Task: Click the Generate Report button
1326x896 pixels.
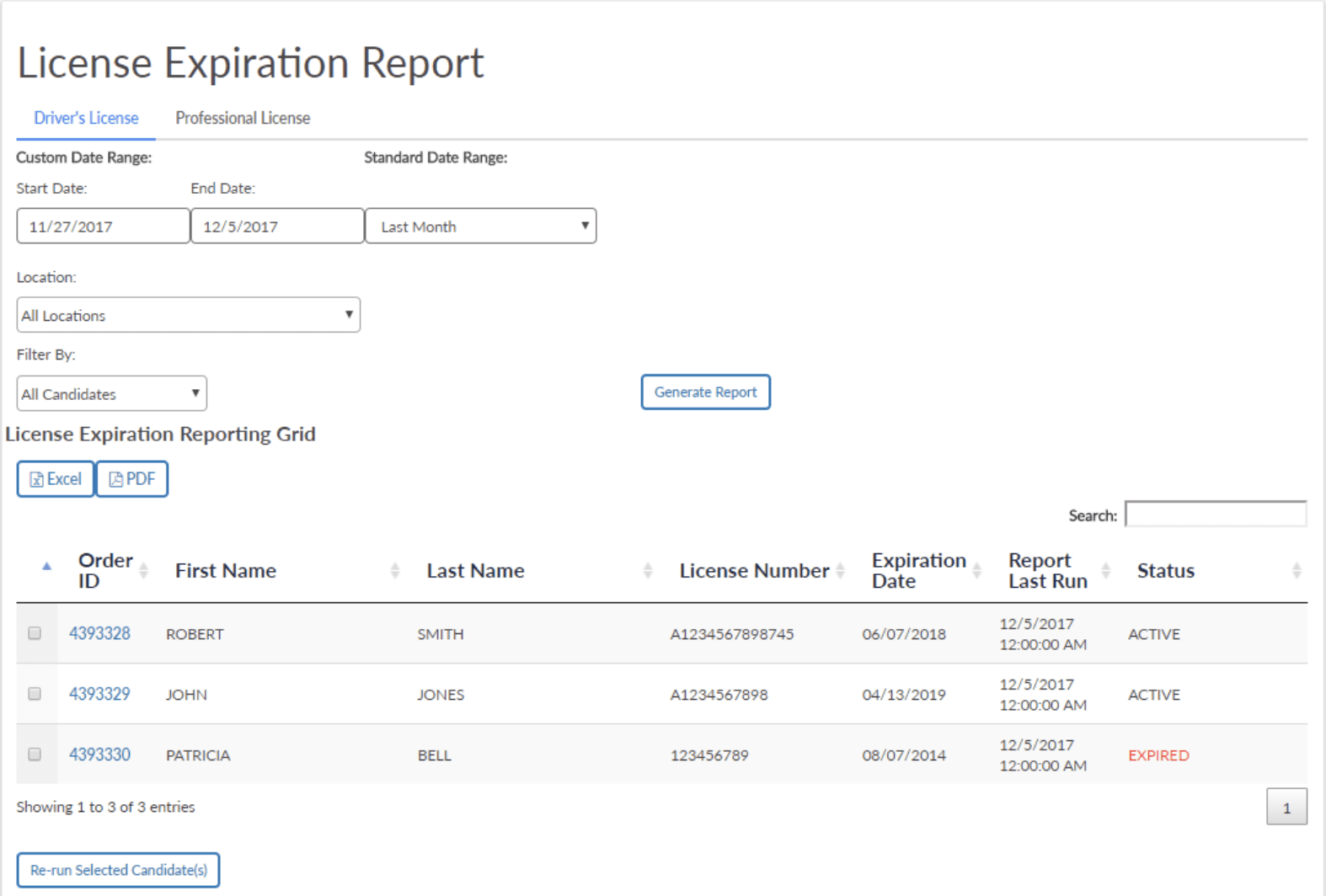Action: (706, 392)
